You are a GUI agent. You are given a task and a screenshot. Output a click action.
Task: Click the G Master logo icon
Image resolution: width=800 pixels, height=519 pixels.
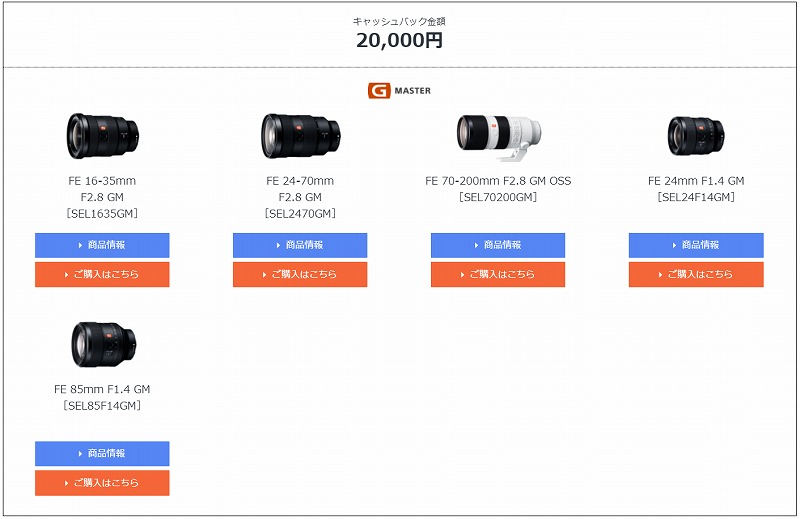coord(379,91)
